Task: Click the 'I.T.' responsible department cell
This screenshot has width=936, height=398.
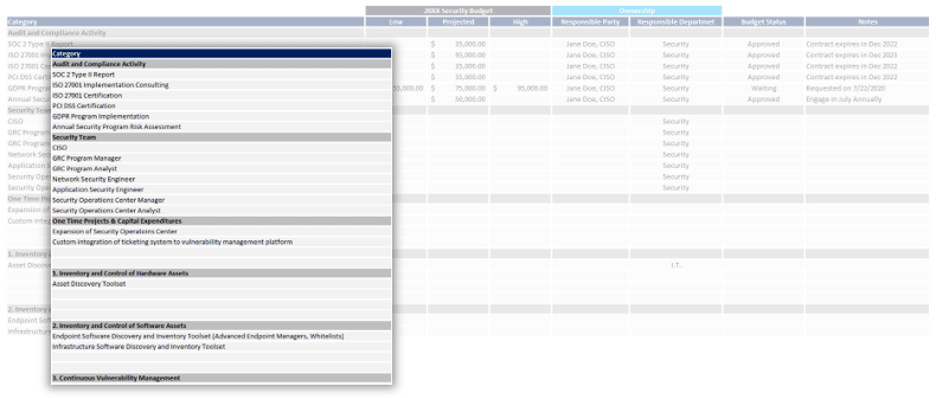Action: (676, 265)
